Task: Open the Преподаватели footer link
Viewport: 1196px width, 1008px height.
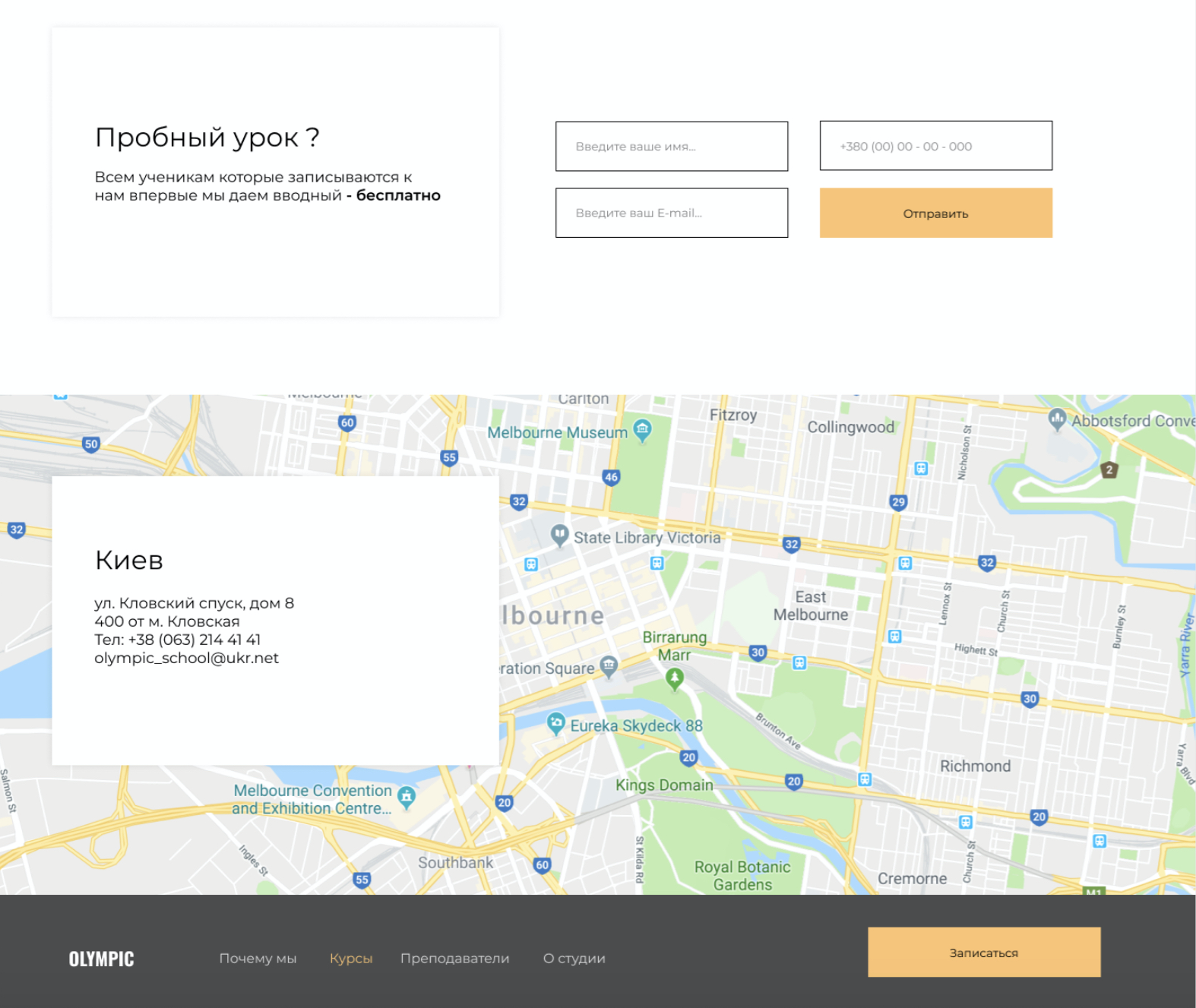Action: click(455, 959)
